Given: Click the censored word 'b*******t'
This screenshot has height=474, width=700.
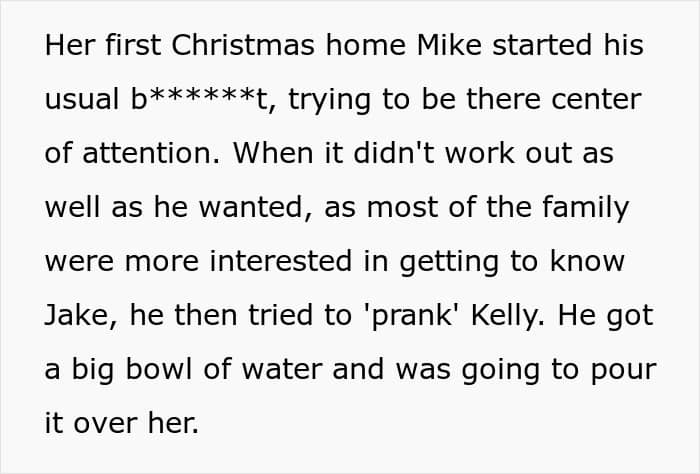Looking at the screenshot, I should [199, 99].
